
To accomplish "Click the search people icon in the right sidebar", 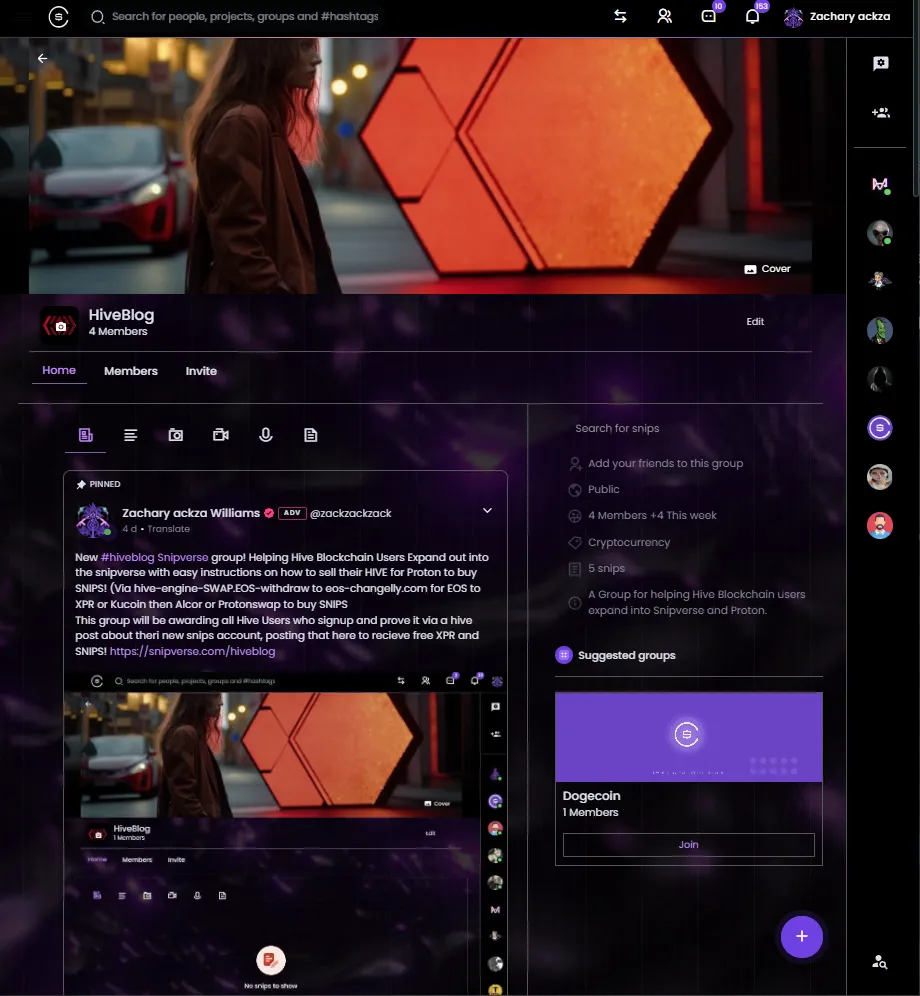I will pyautogui.click(x=880, y=962).
